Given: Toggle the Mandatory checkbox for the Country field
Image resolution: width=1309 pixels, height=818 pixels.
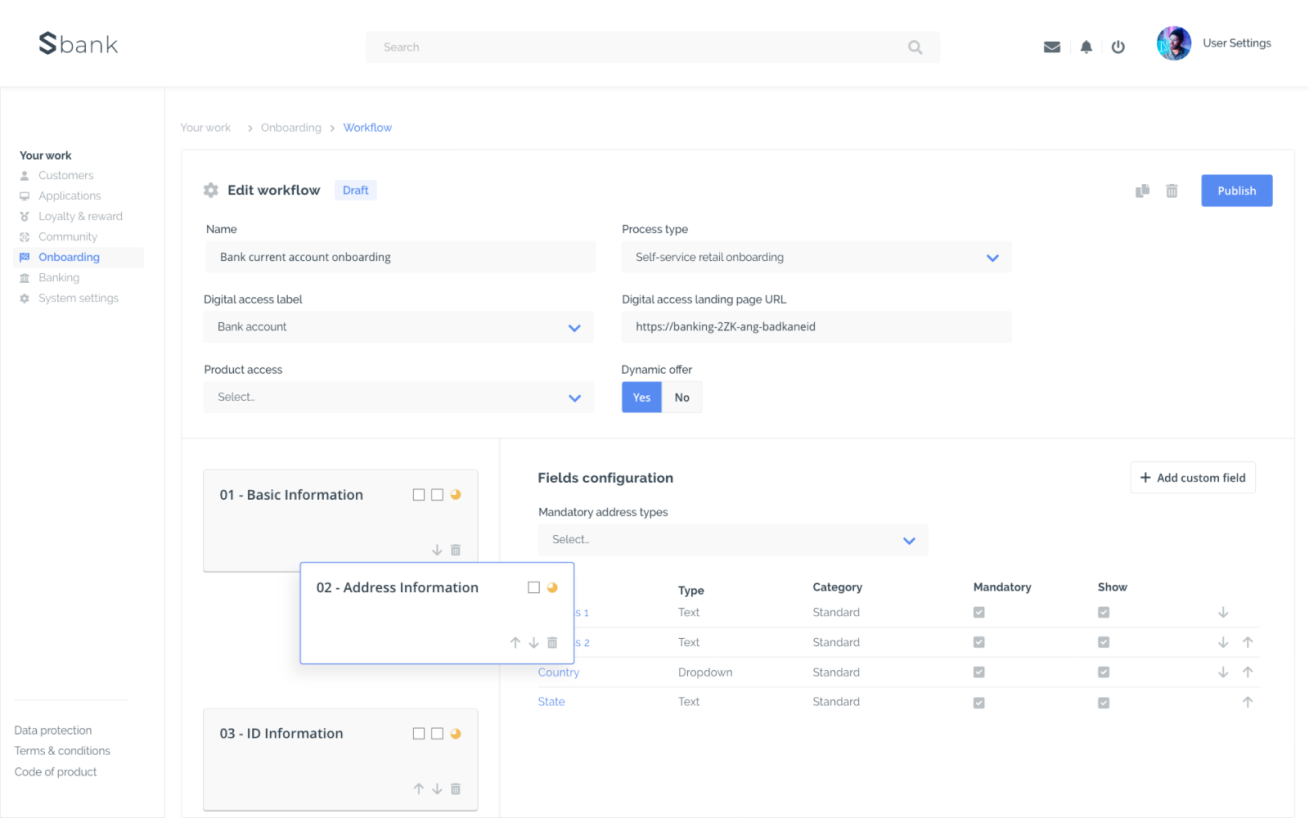Looking at the screenshot, I should (x=978, y=672).
